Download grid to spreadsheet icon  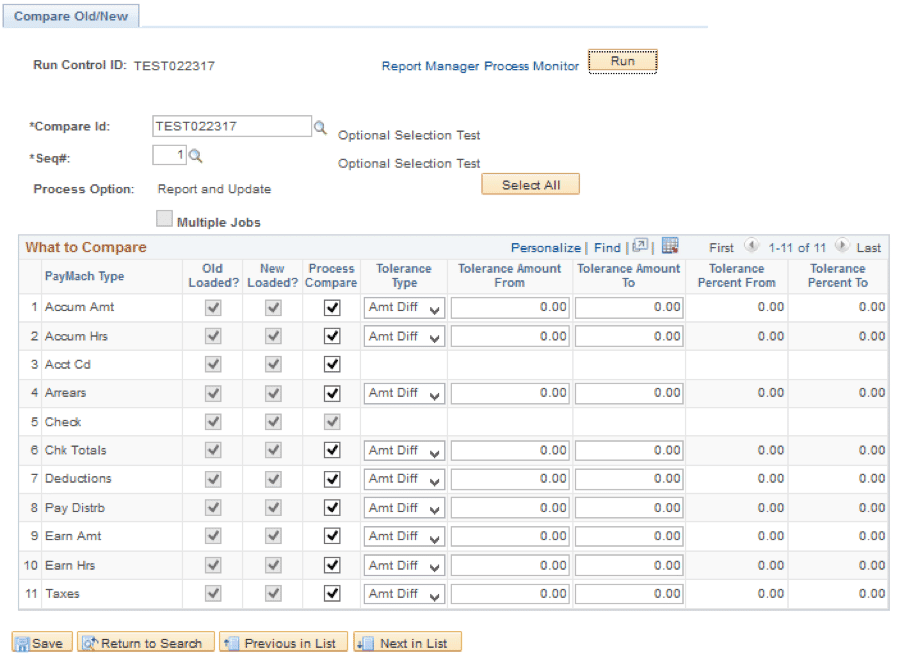670,246
